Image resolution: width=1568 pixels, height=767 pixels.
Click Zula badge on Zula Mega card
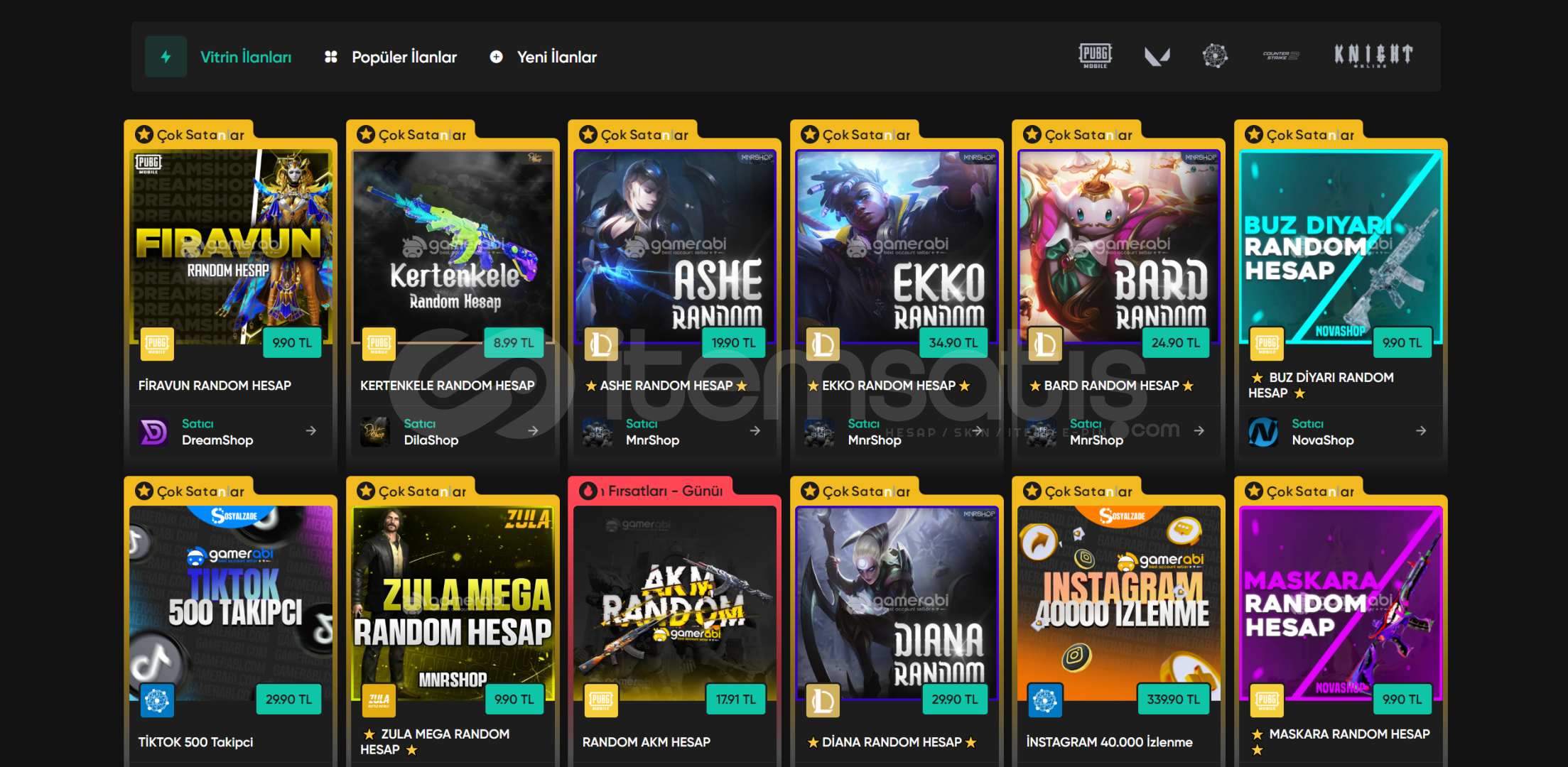[379, 700]
